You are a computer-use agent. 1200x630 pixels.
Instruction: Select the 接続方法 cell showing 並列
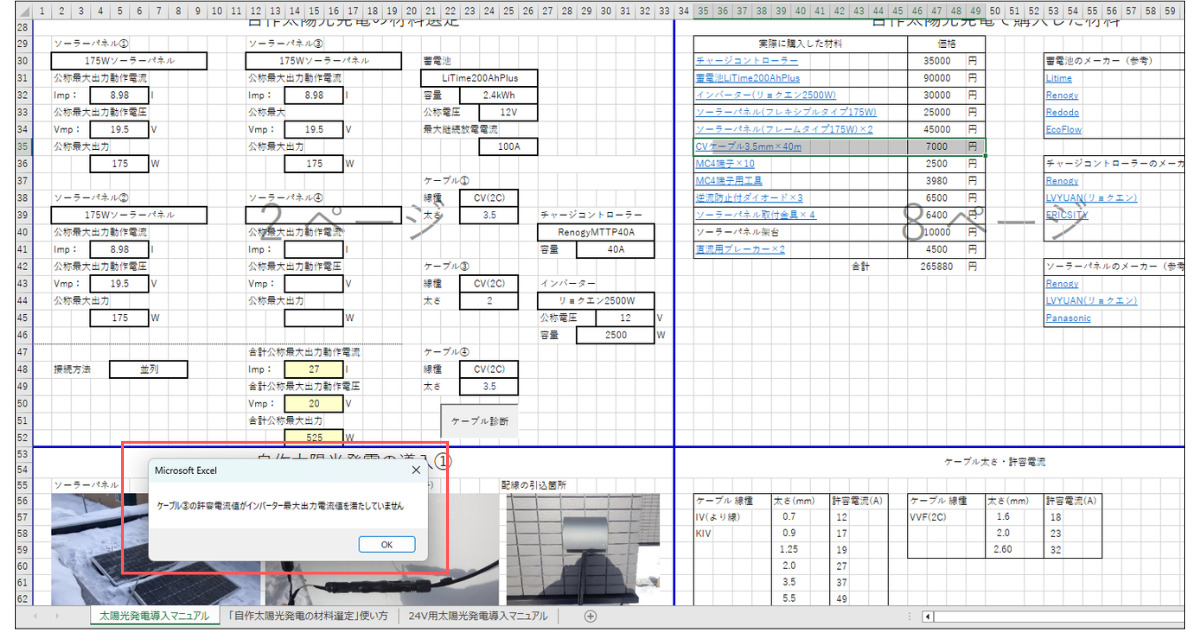point(148,369)
